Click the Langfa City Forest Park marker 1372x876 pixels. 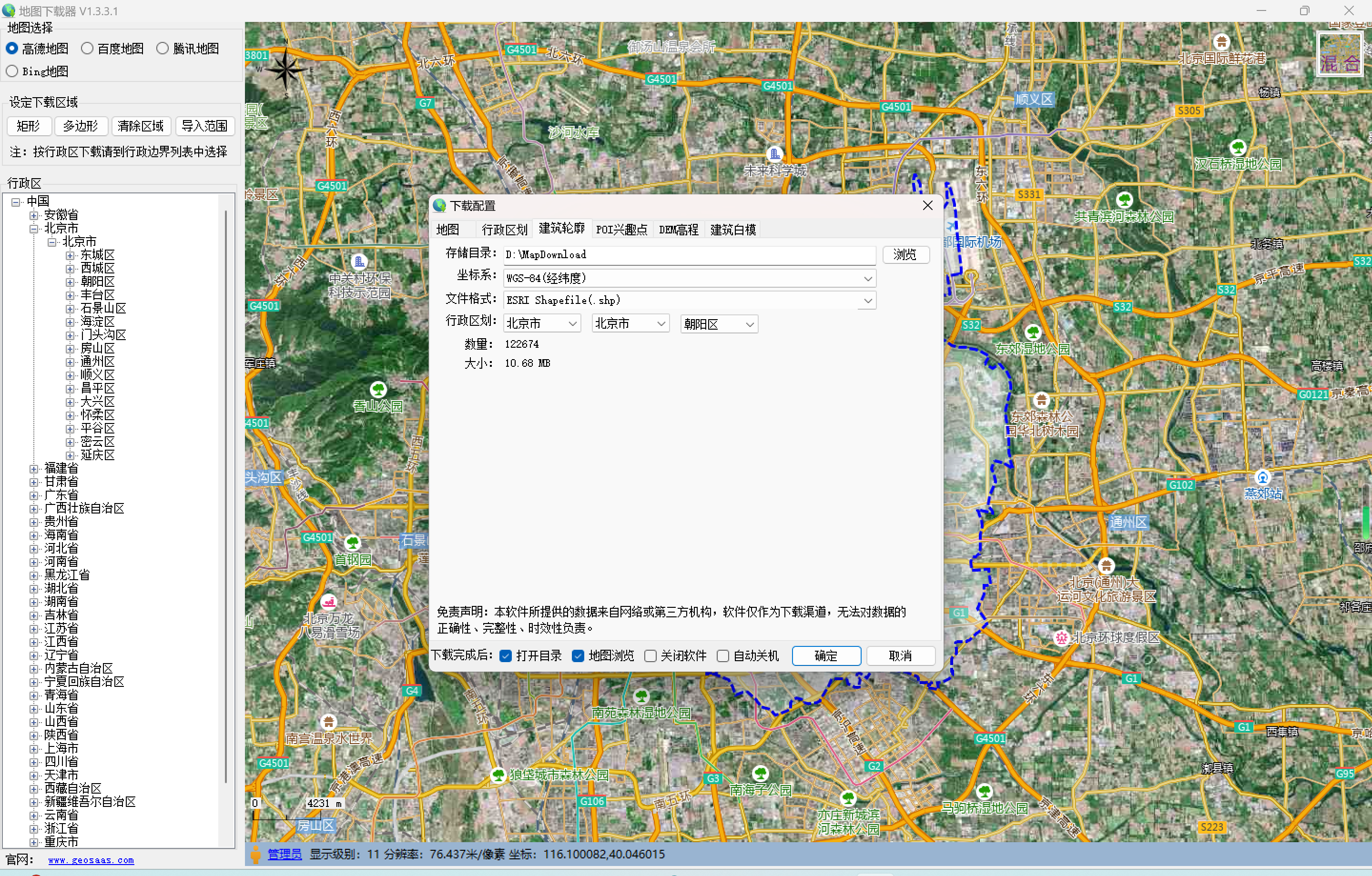coord(498,775)
